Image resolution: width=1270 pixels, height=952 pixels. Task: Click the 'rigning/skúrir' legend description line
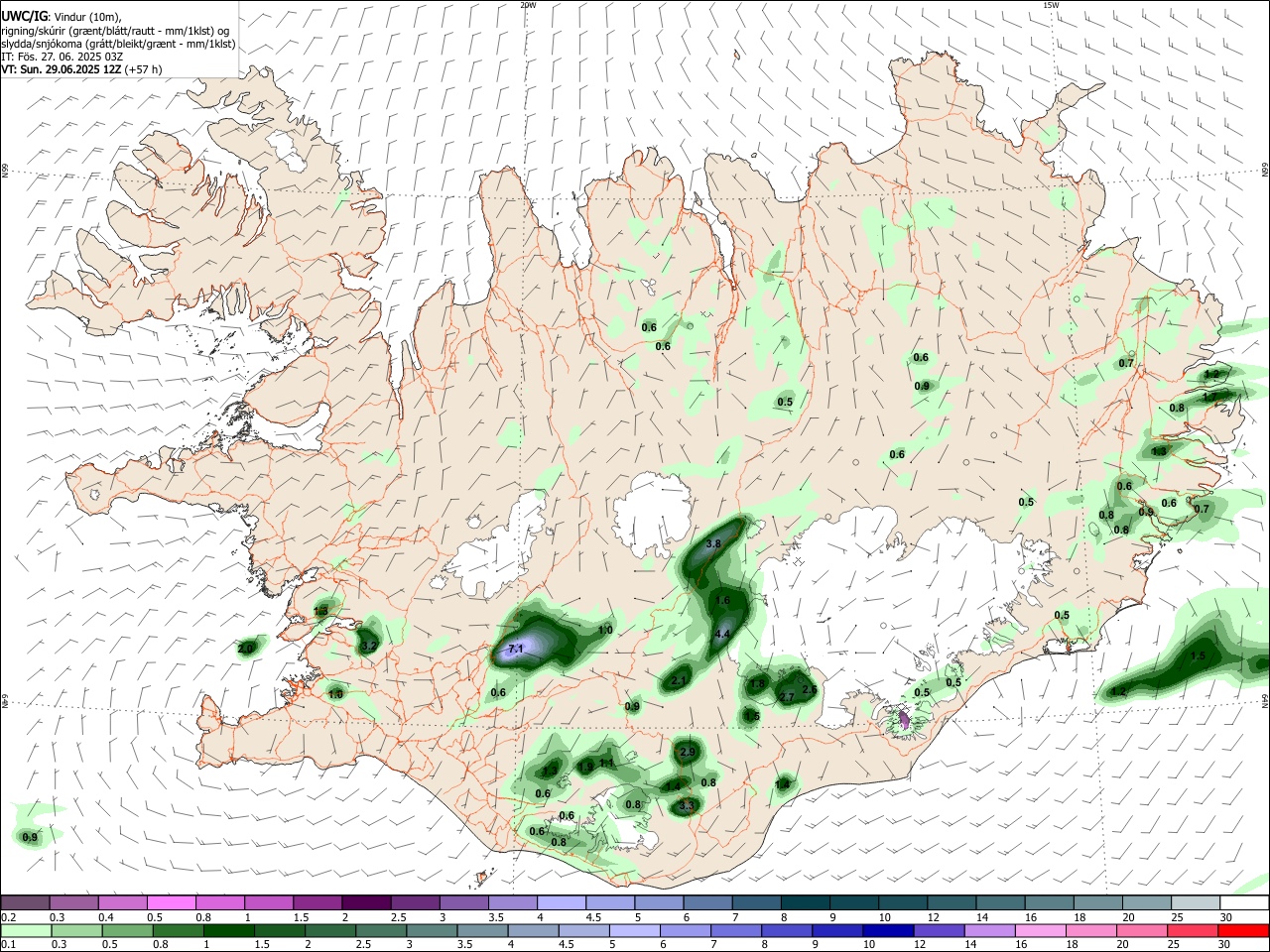point(114,31)
